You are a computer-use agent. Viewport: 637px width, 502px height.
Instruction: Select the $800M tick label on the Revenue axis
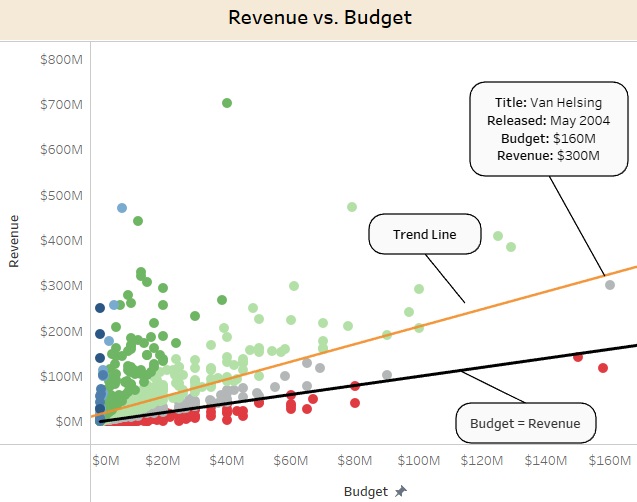click(61, 59)
